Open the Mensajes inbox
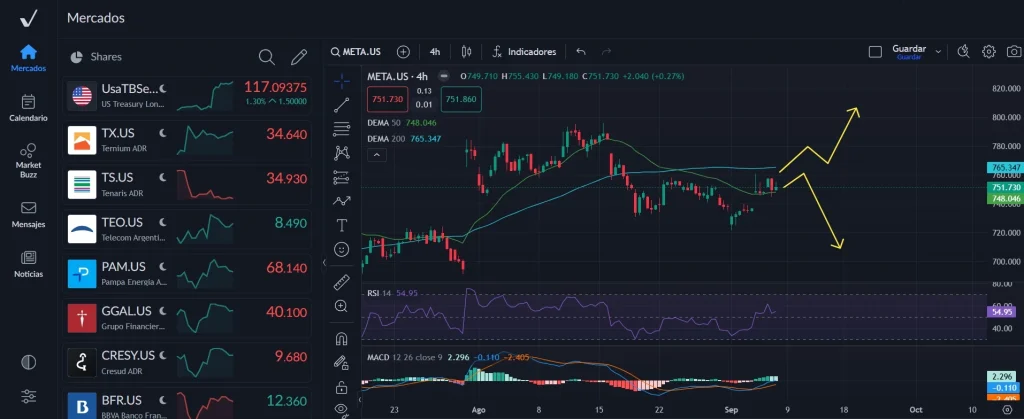This screenshot has width=1024, height=419. pyautogui.click(x=28, y=215)
